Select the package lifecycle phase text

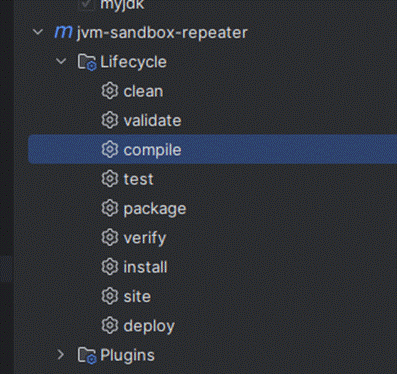click(155, 210)
